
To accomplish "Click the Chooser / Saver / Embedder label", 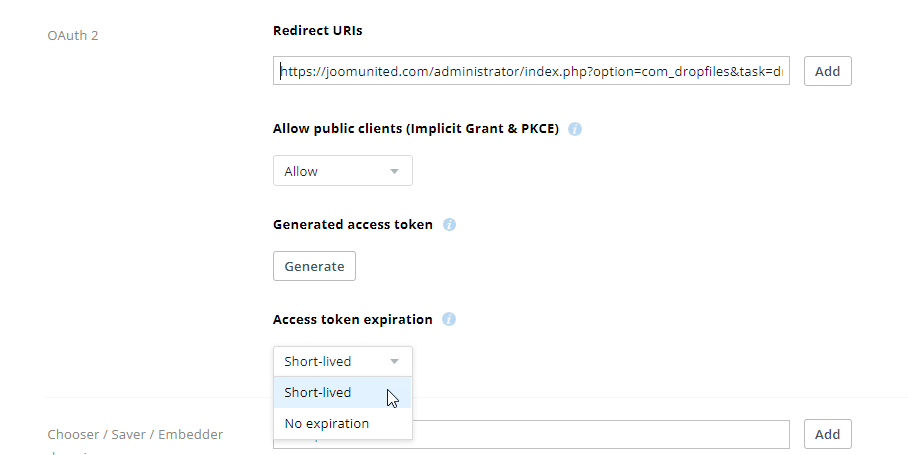I will tap(135, 434).
